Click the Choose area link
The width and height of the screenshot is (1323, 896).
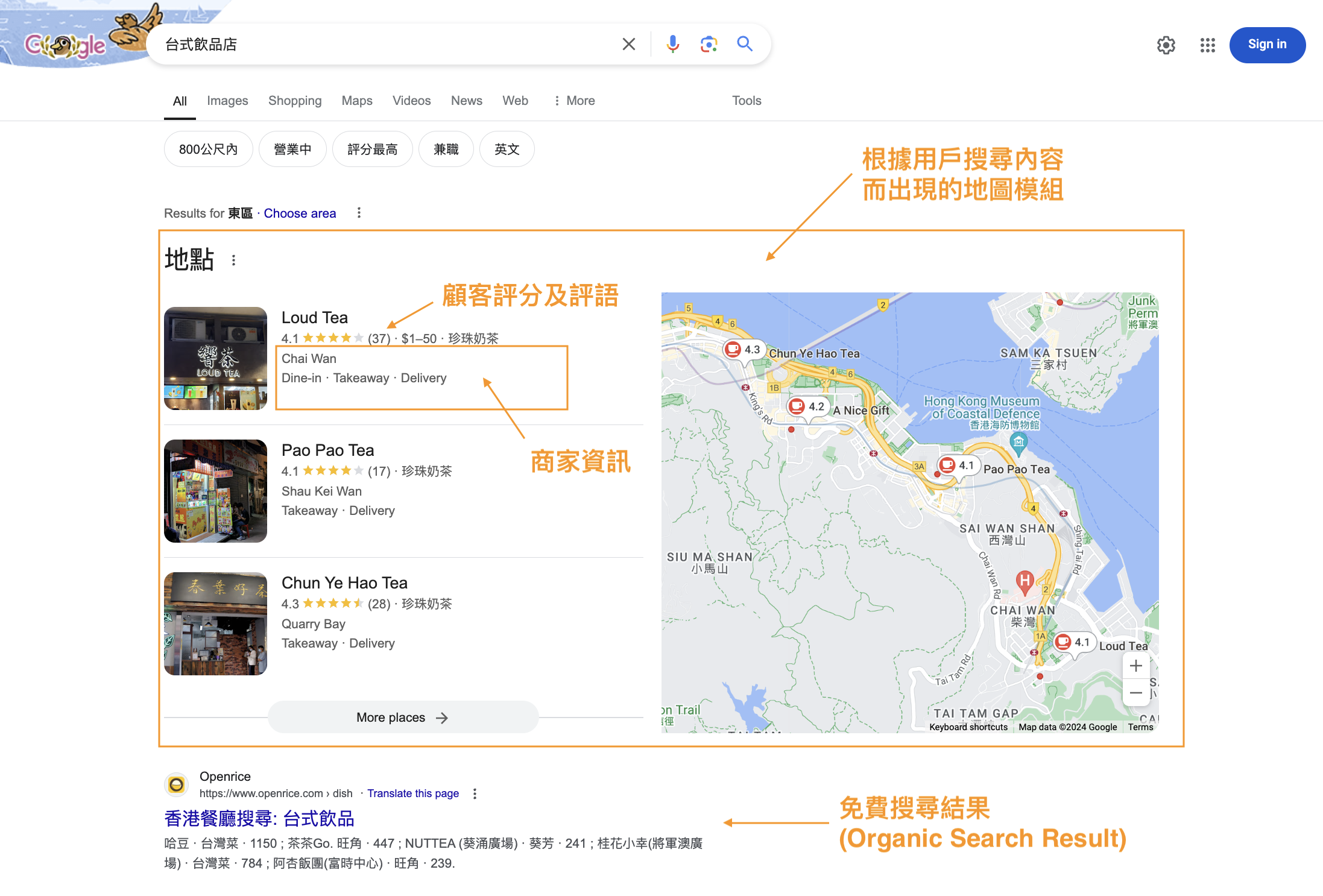(300, 213)
